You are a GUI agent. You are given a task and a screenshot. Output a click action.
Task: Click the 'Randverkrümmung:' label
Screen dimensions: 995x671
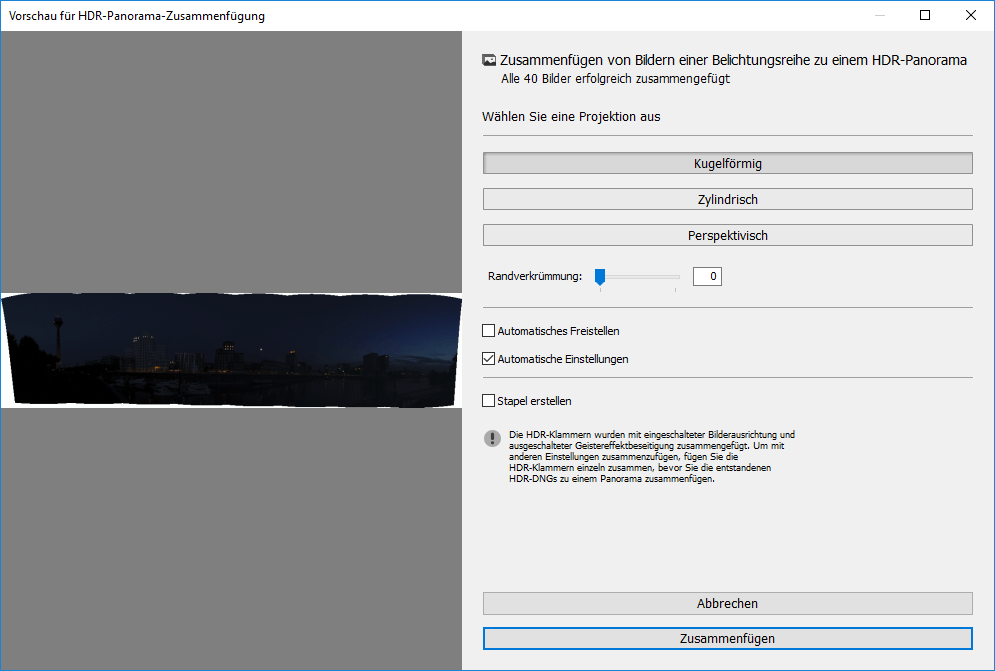pos(535,276)
